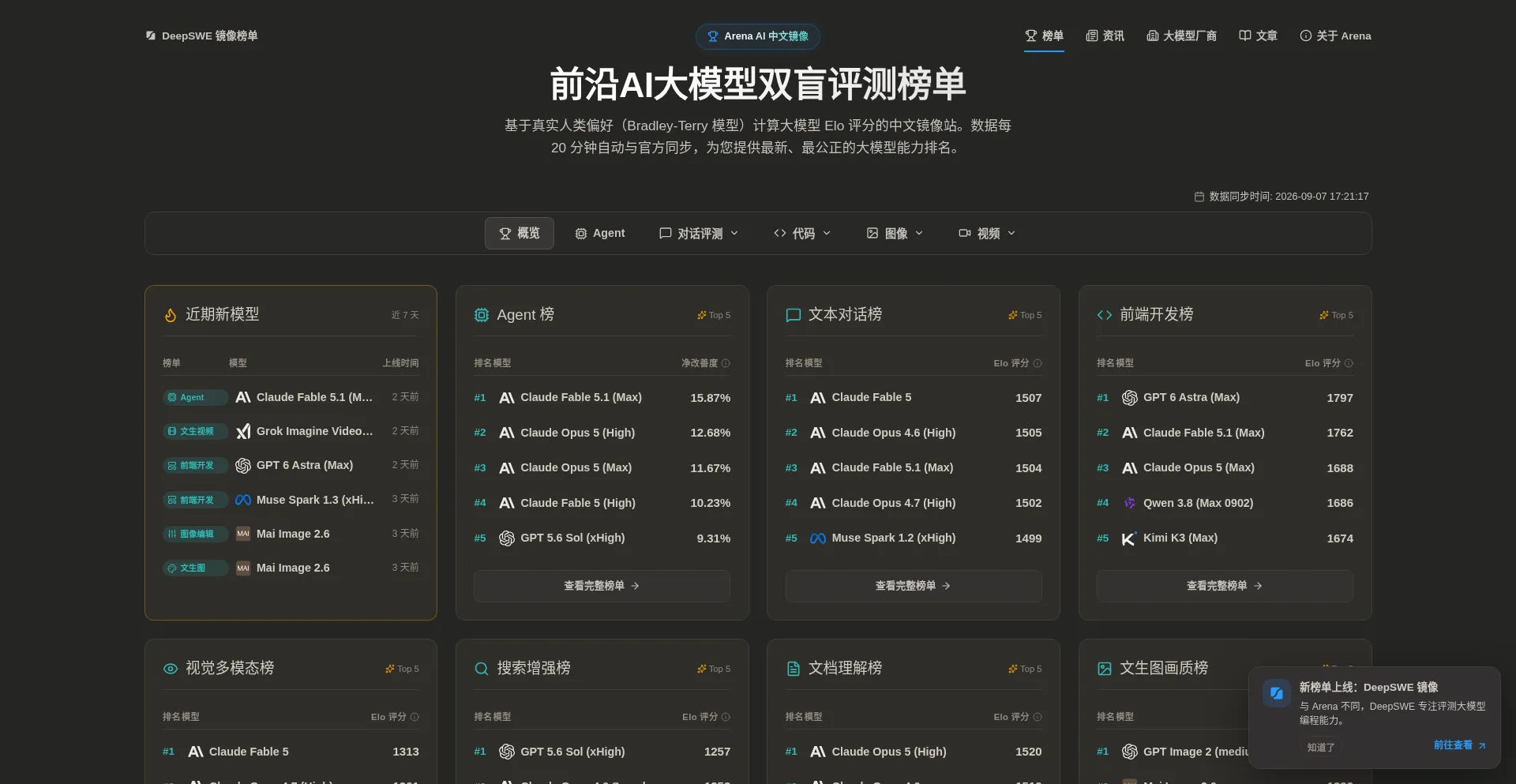Click the Qwen logo icon in 前端开发榜
Viewport: 1516px width, 784px height.
[x=1129, y=503]
